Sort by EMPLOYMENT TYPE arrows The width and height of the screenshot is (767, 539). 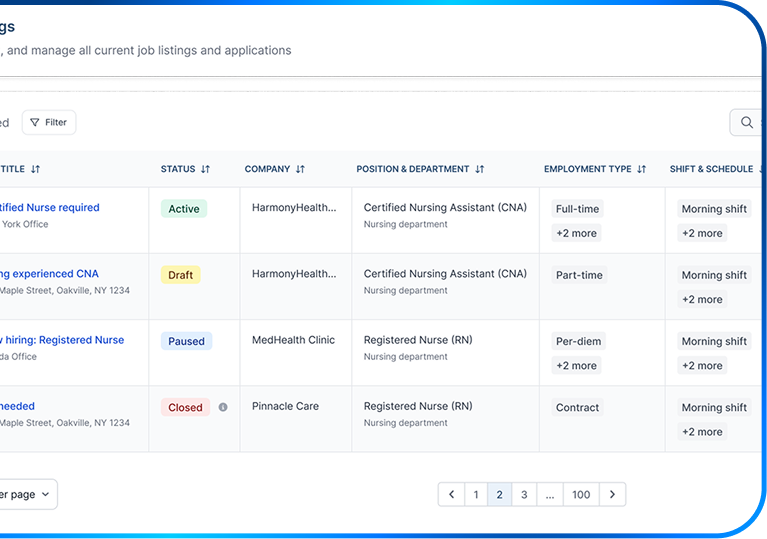click(642, 169)
